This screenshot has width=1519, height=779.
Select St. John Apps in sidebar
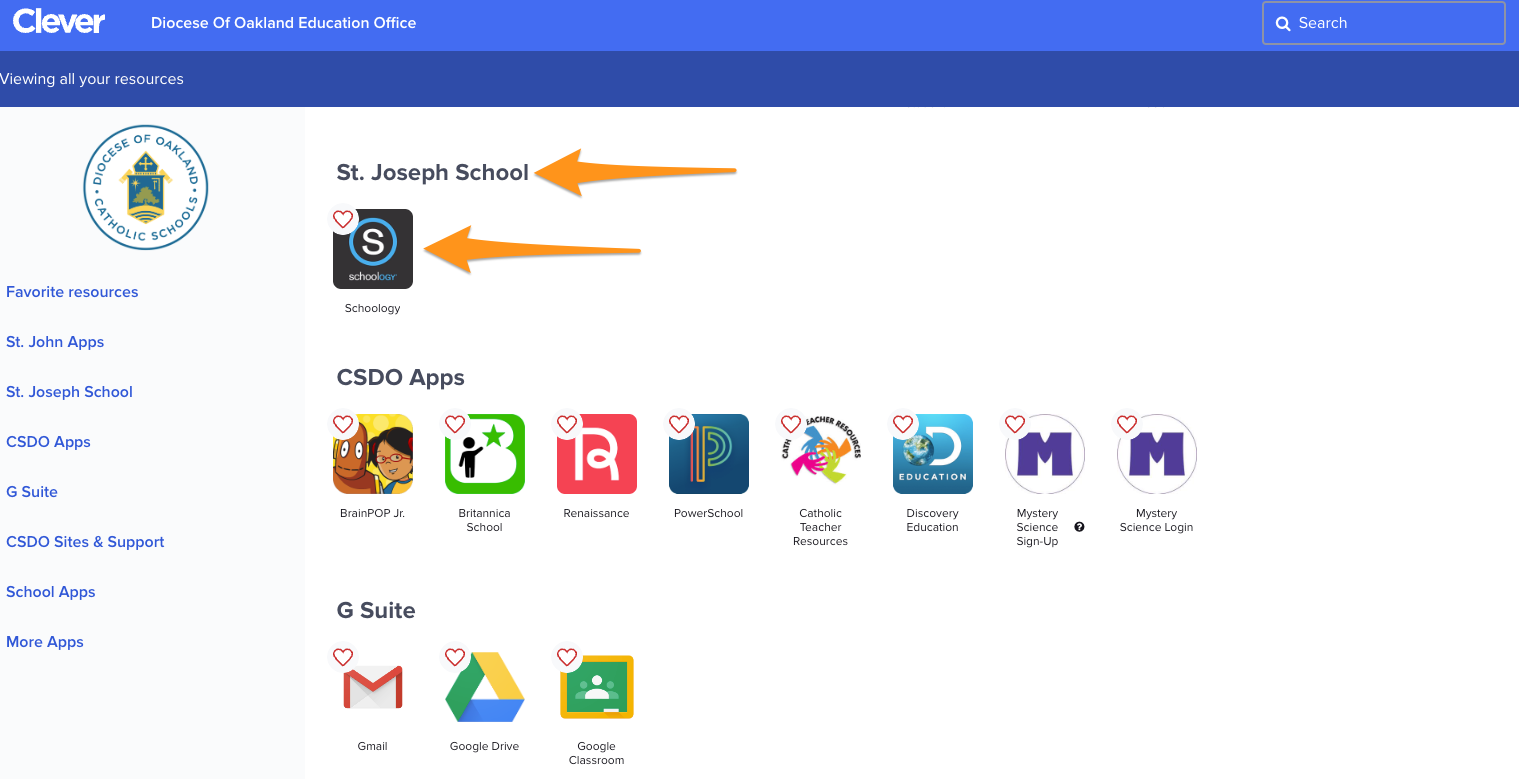(x=55, y=342)
